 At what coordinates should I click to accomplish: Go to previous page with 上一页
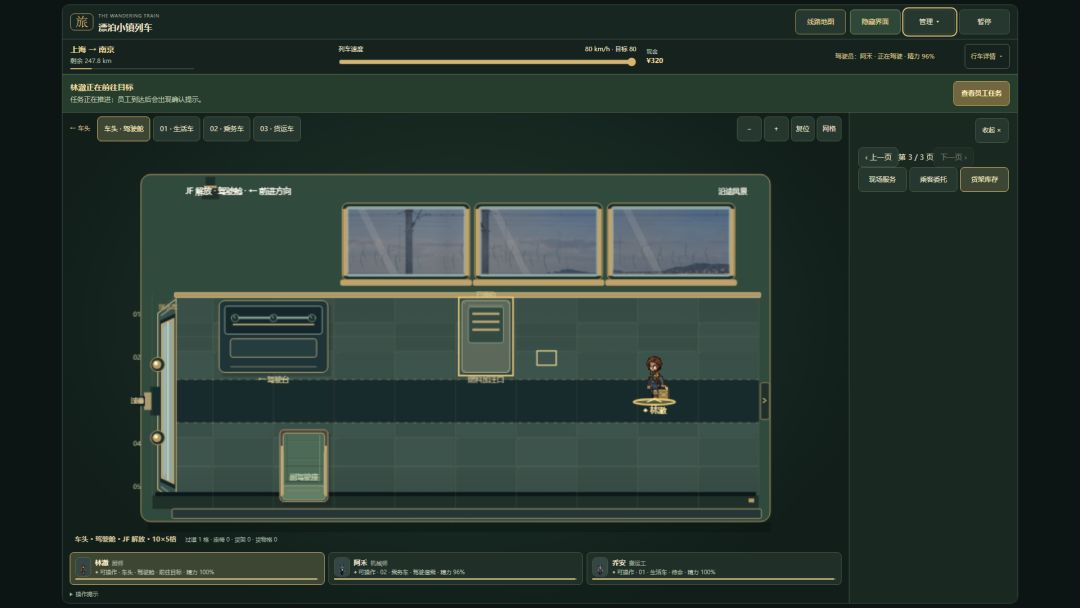tap(878, 157)
